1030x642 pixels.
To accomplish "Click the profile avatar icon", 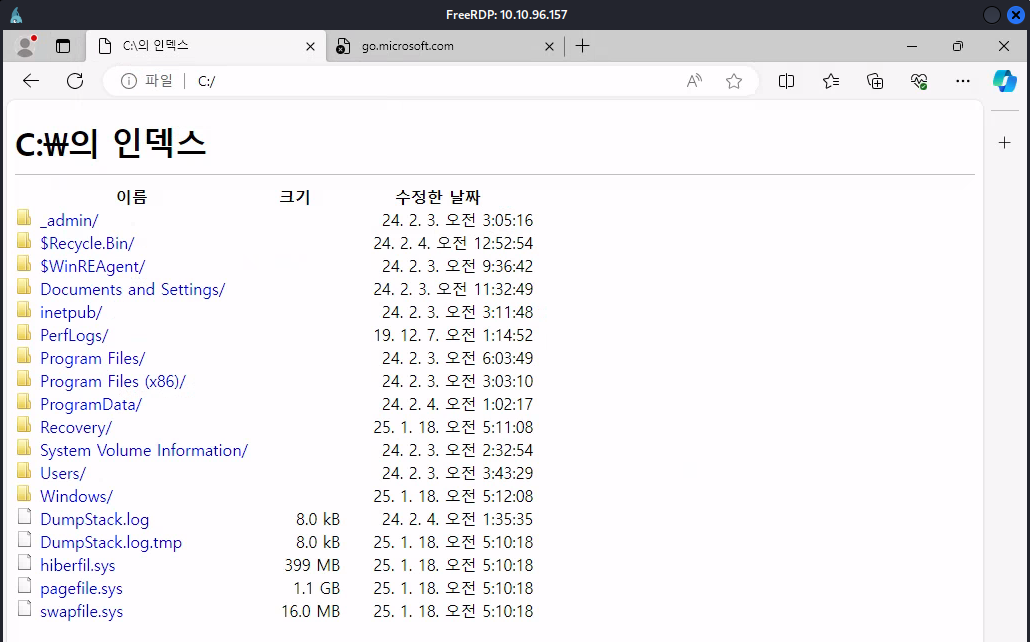I will point(25,46).
